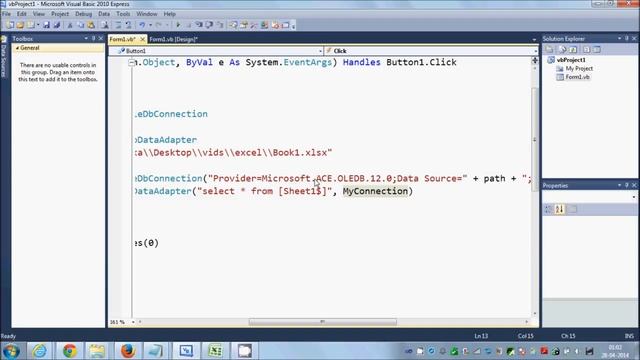Click Solution Explorer's Refresh icon

[573, 49]
